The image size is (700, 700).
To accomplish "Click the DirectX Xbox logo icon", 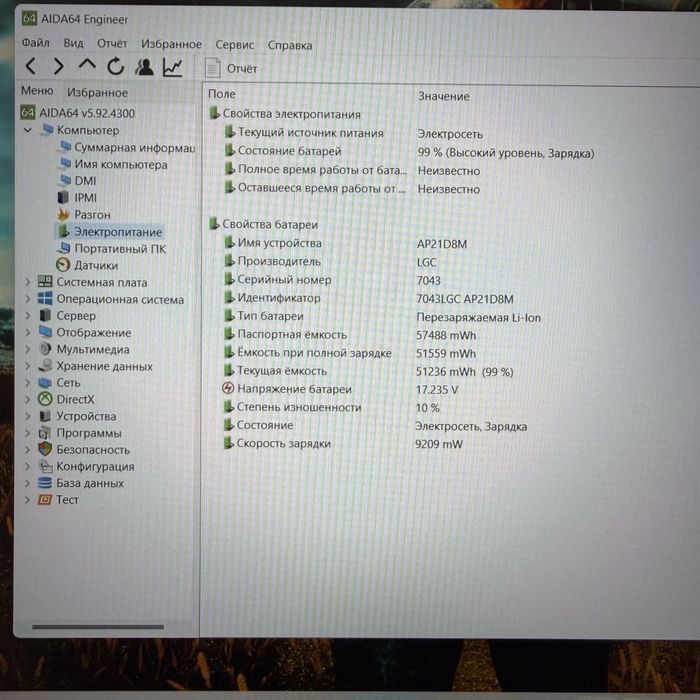I will click(x=45, y=399).
